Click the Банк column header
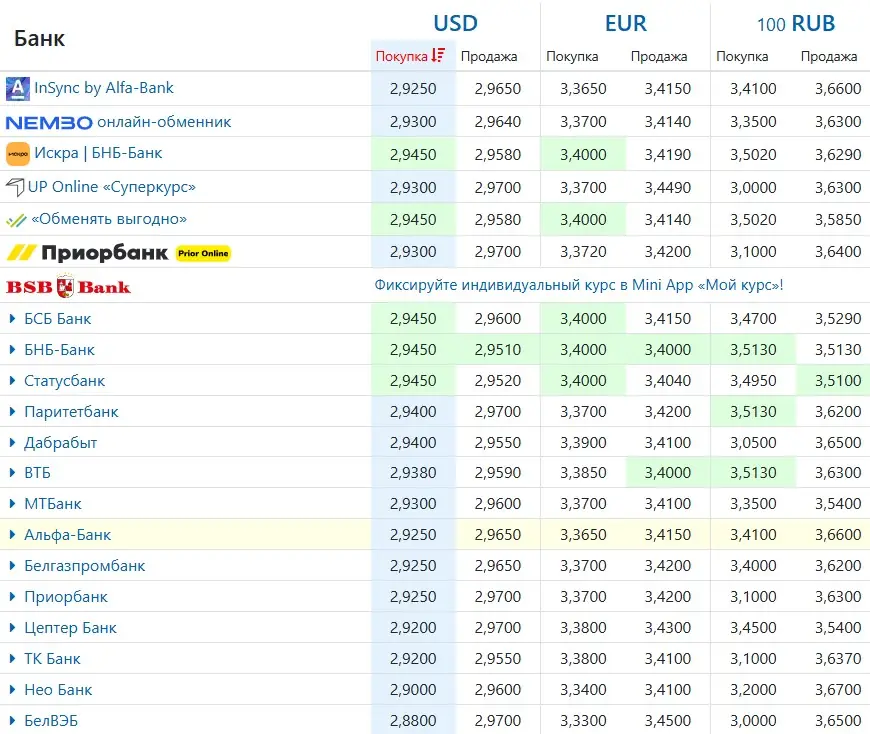 click(x=39, y=38)
